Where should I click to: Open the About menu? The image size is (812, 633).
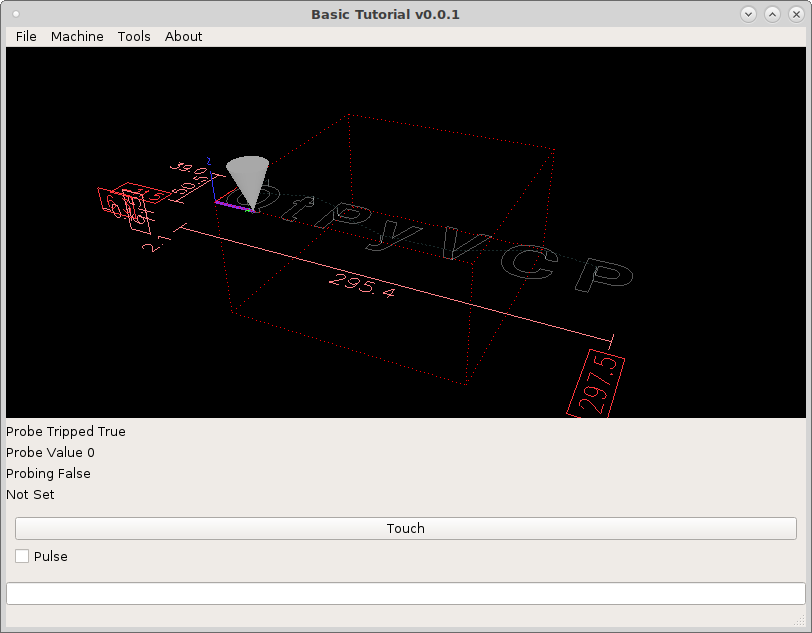point(183,36)
